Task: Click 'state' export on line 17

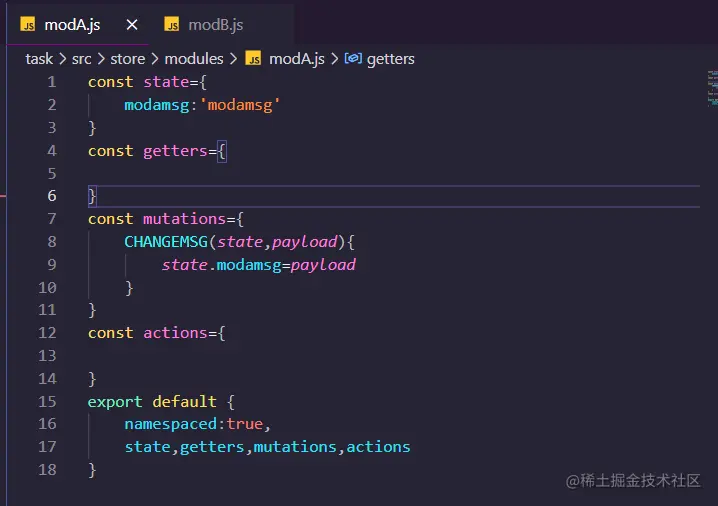Action: pyautogui.click(x=147, y=447)
